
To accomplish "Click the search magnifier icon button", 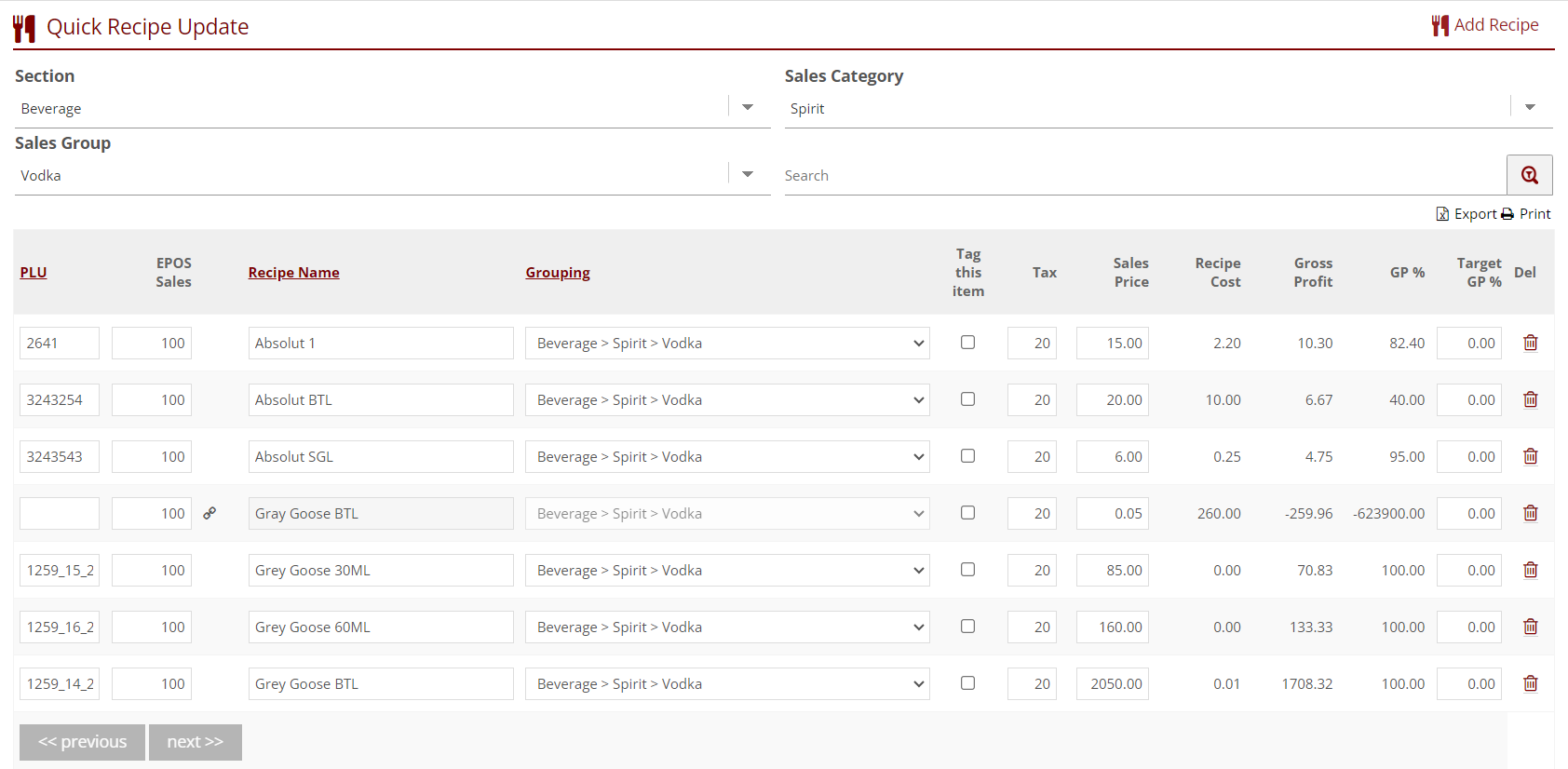I will coord(1529,175).
